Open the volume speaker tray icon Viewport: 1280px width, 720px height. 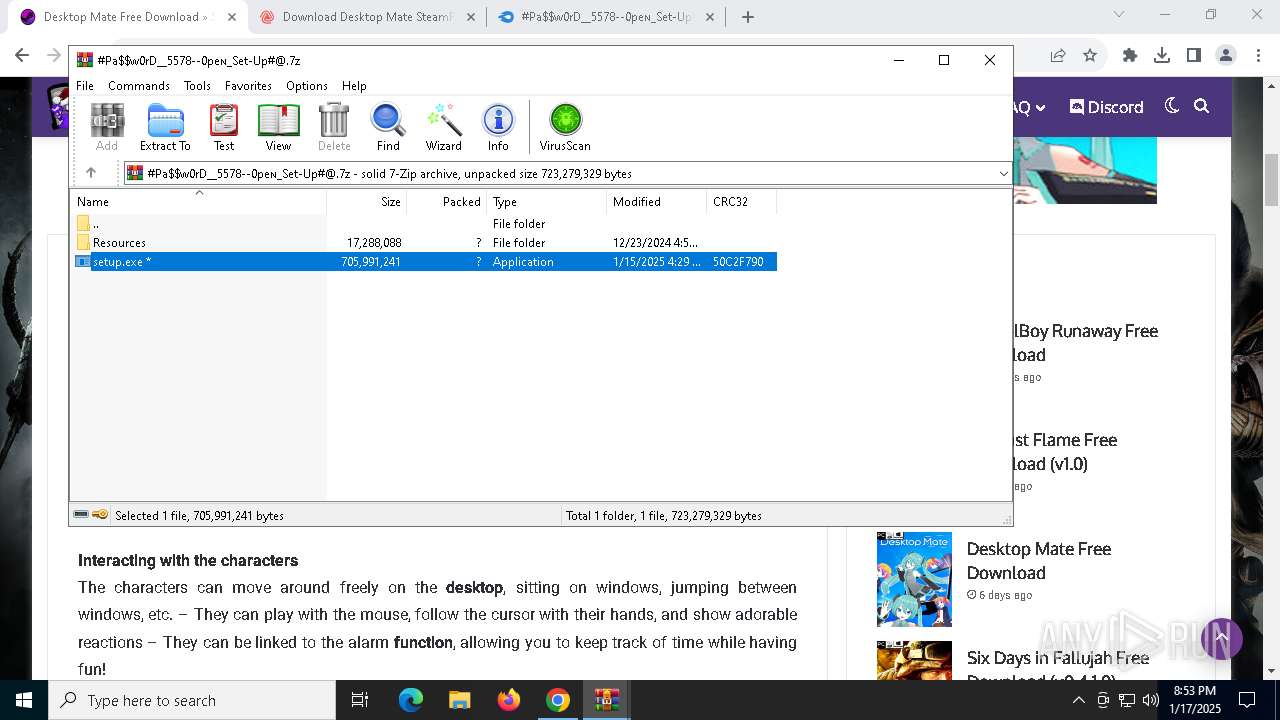1150,700
